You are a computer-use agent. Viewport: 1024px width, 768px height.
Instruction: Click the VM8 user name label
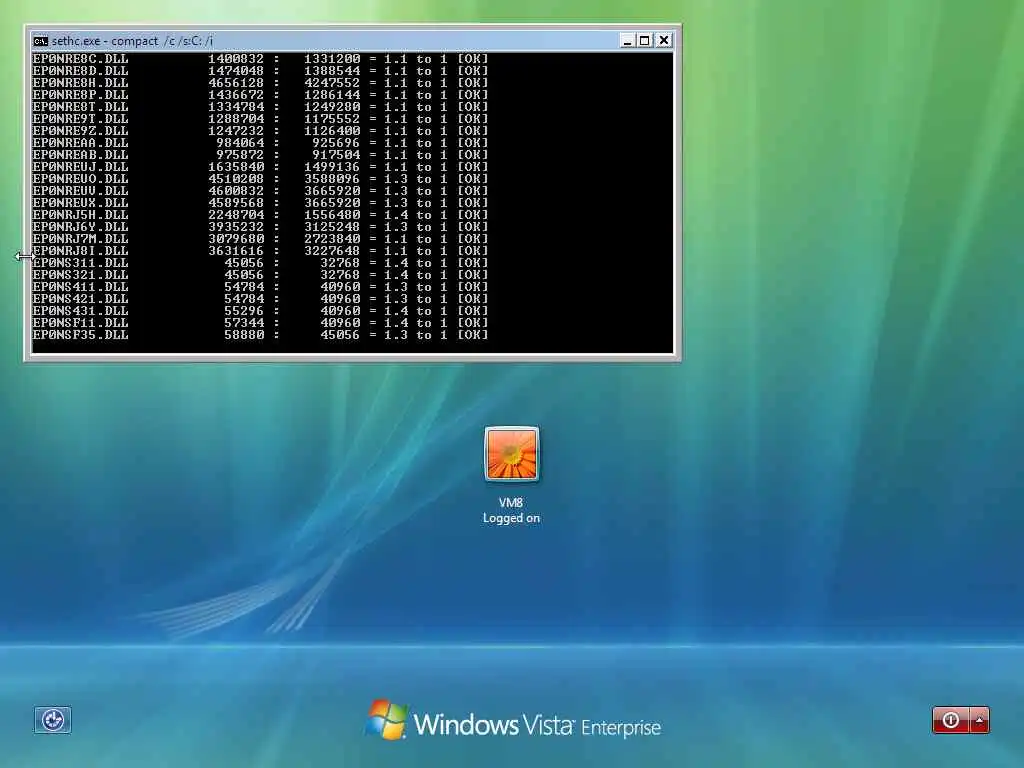(x=511, y=502)
